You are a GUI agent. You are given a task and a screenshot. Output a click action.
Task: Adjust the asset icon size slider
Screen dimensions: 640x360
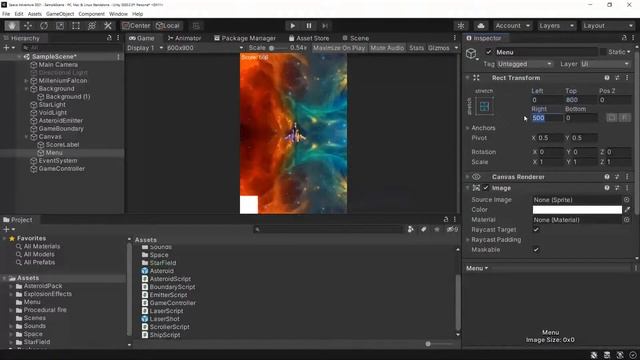[x=428, y=344]
